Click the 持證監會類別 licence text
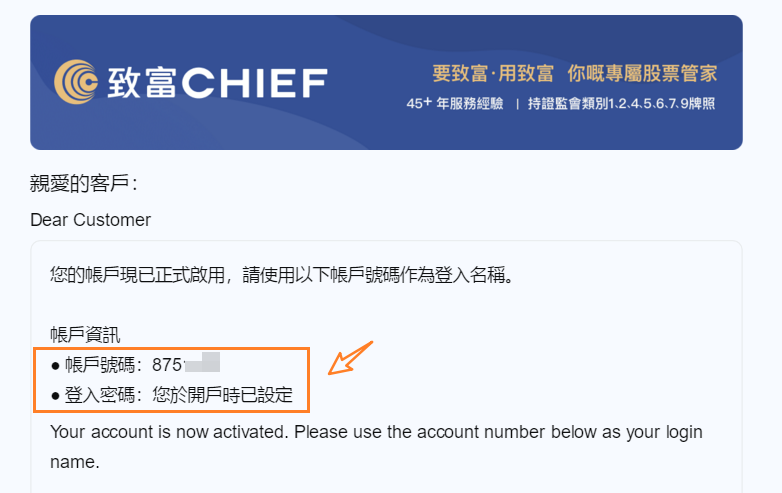The width and height of the screenshot is (782, 493). click(622, 104)
